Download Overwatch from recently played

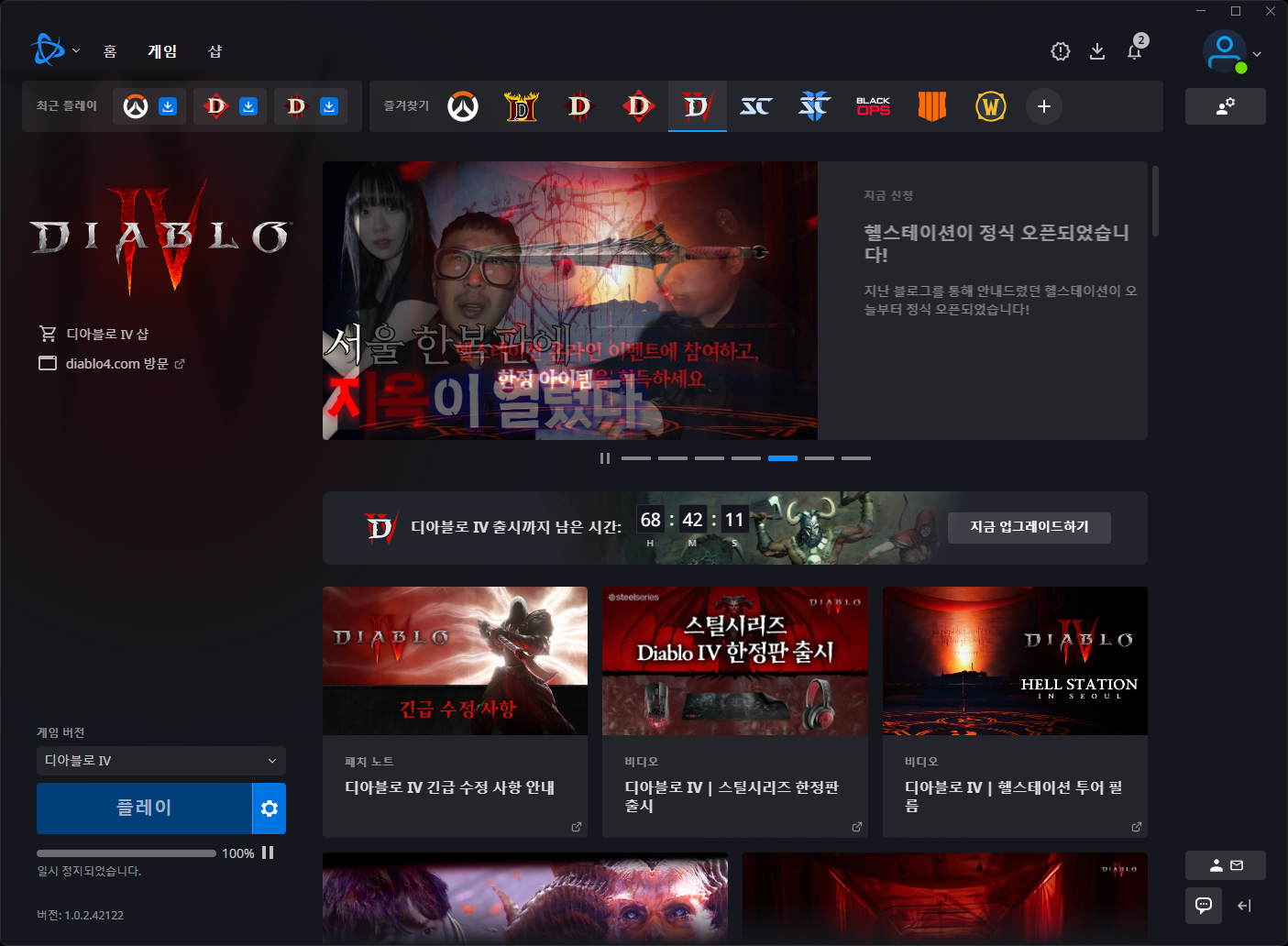click(168, 106)
